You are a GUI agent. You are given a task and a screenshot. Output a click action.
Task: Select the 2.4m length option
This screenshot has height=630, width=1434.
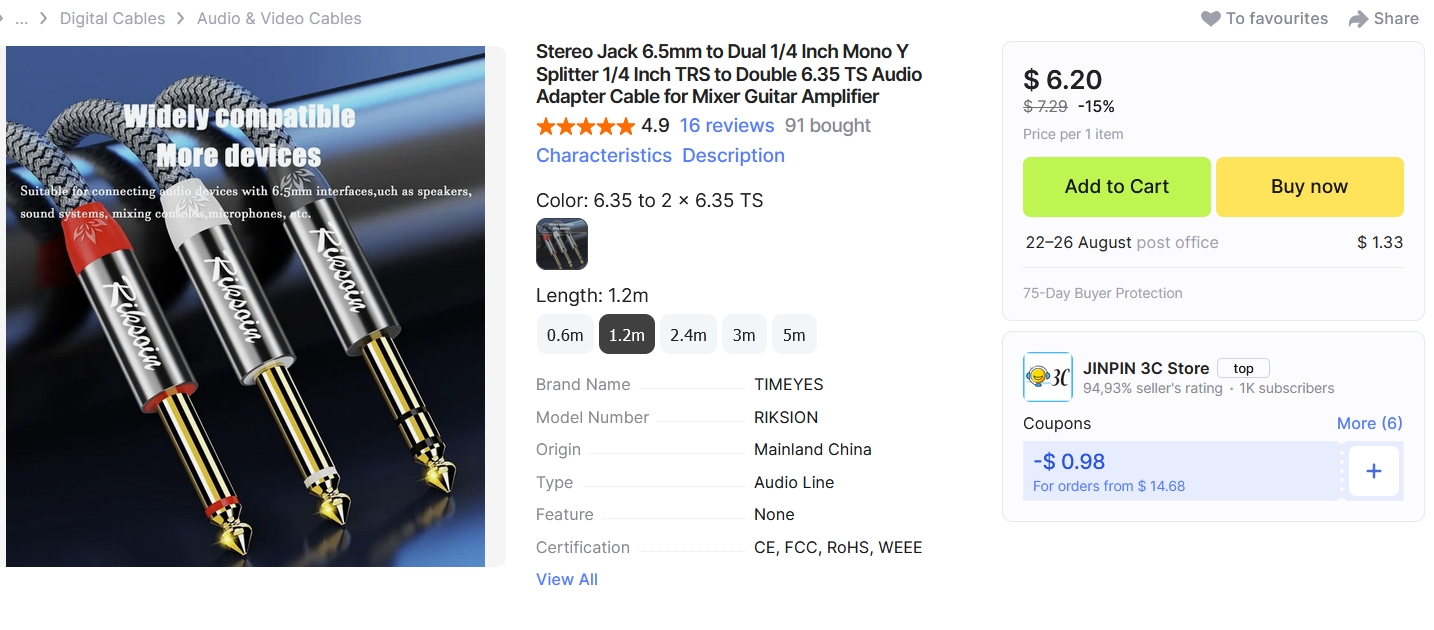pyautogui.click(x=688, y=335)
